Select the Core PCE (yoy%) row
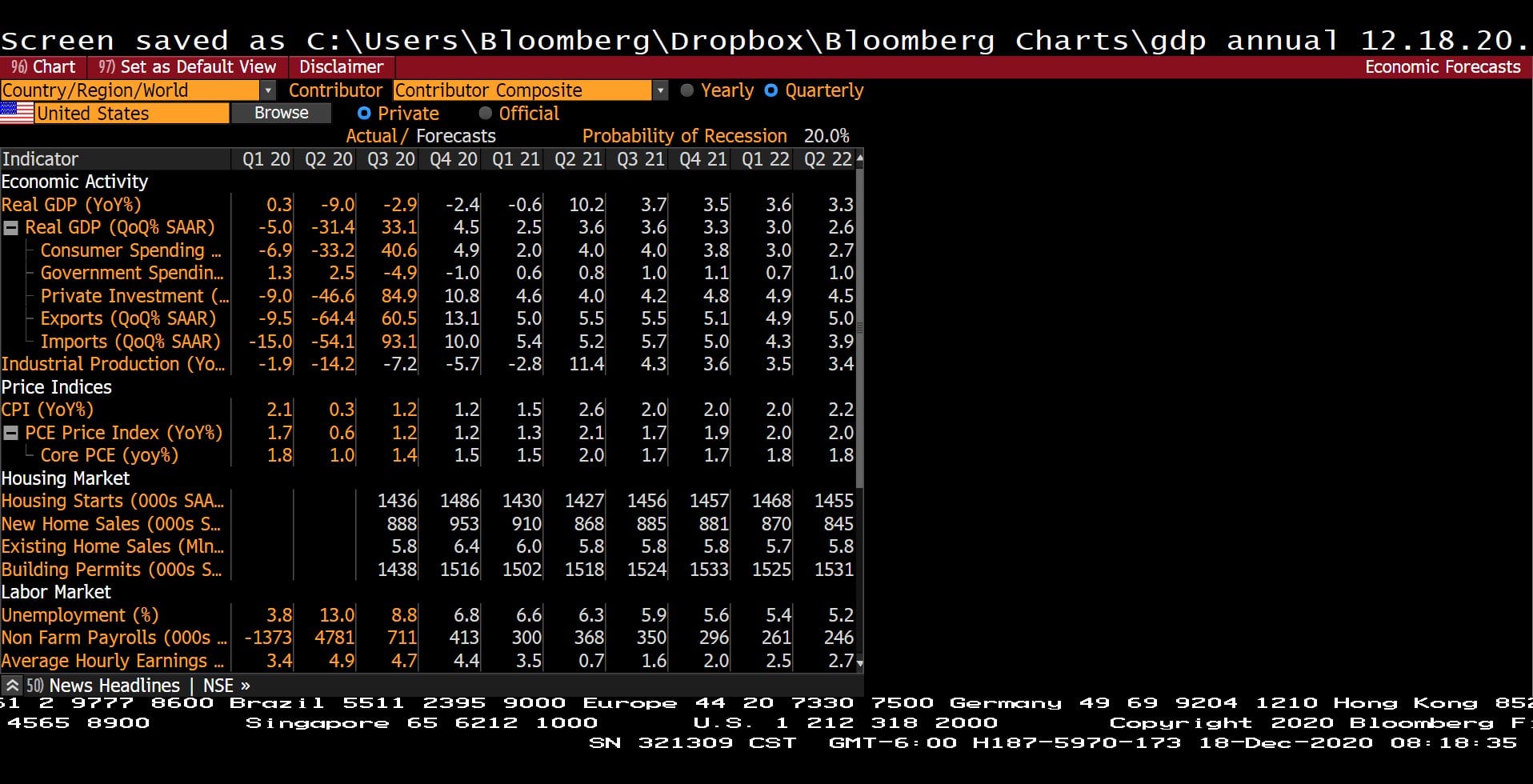1533x784 pixels. tap(110, 455)
